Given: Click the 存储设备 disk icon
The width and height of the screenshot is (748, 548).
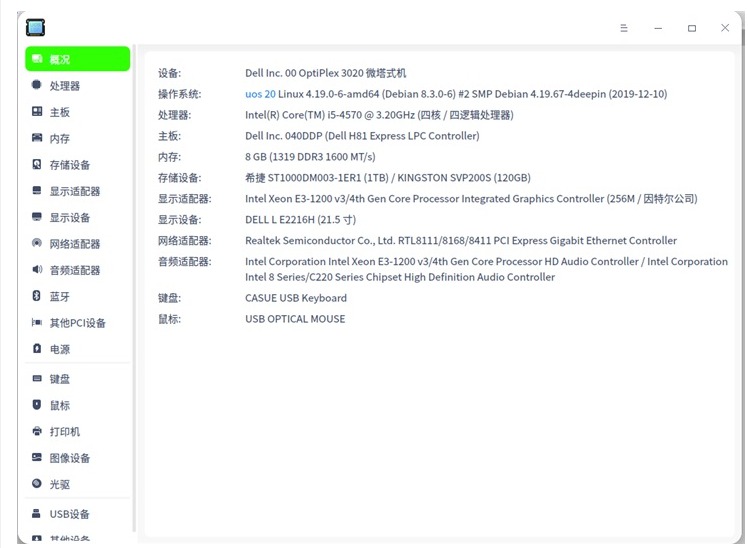Looking at the screenshot, I should (37, 164).
